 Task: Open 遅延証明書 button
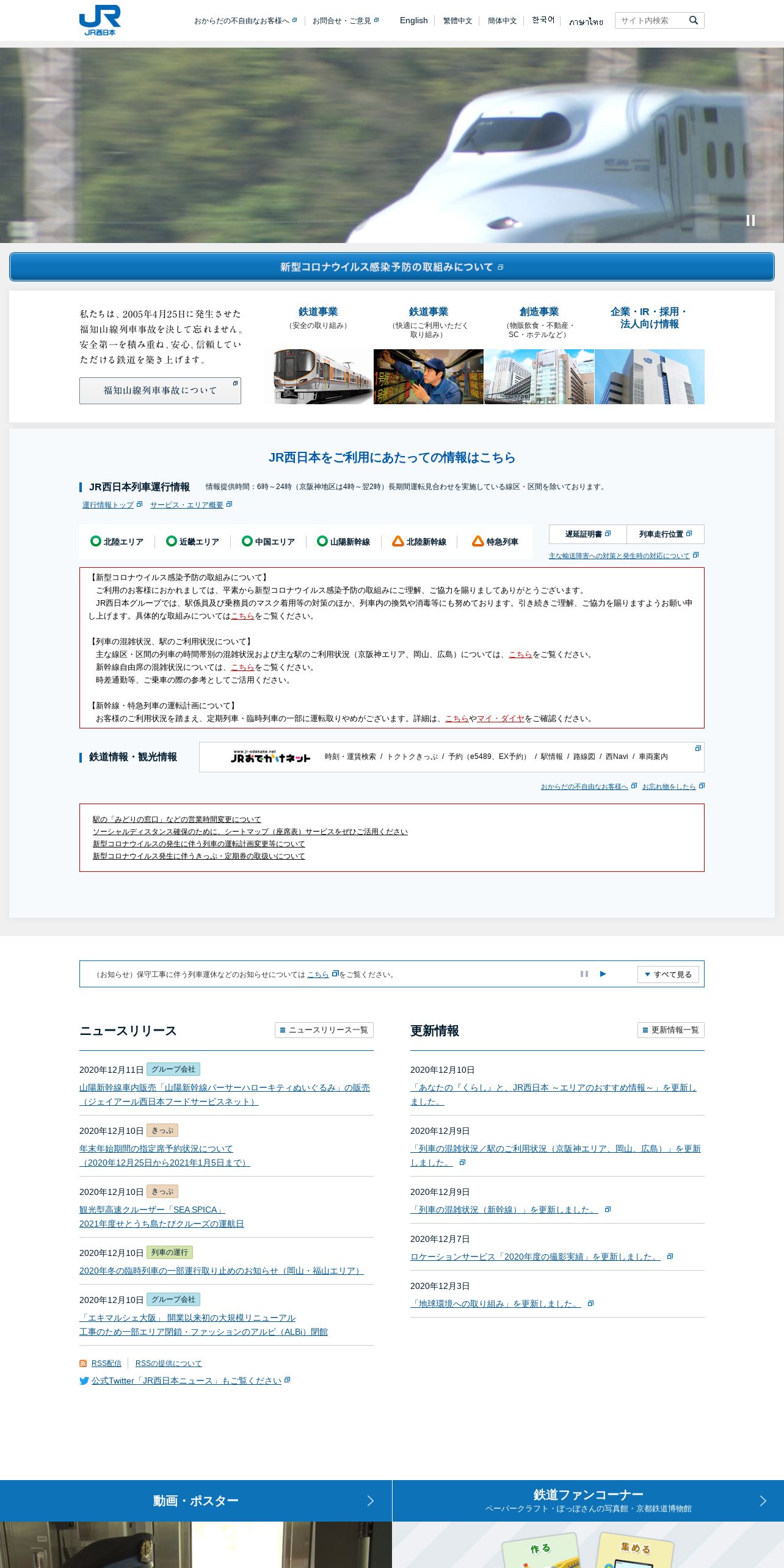(x=587, y=534)
